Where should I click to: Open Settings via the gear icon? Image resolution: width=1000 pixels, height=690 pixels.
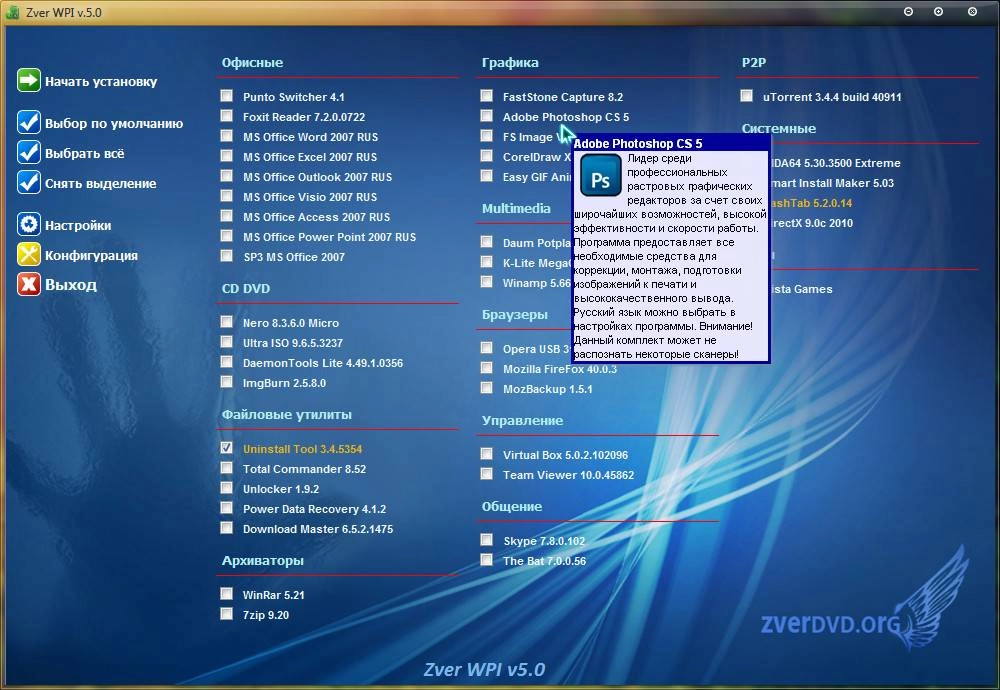(x=29, y=224)
